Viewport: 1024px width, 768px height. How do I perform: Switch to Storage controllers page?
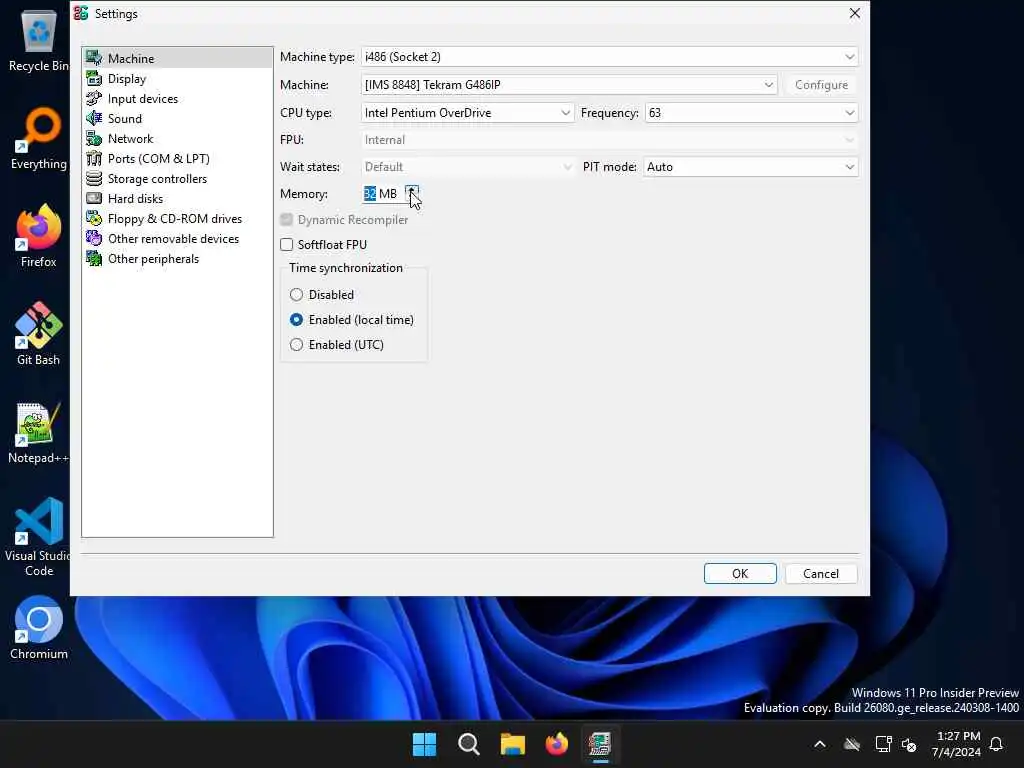point(157,178)
